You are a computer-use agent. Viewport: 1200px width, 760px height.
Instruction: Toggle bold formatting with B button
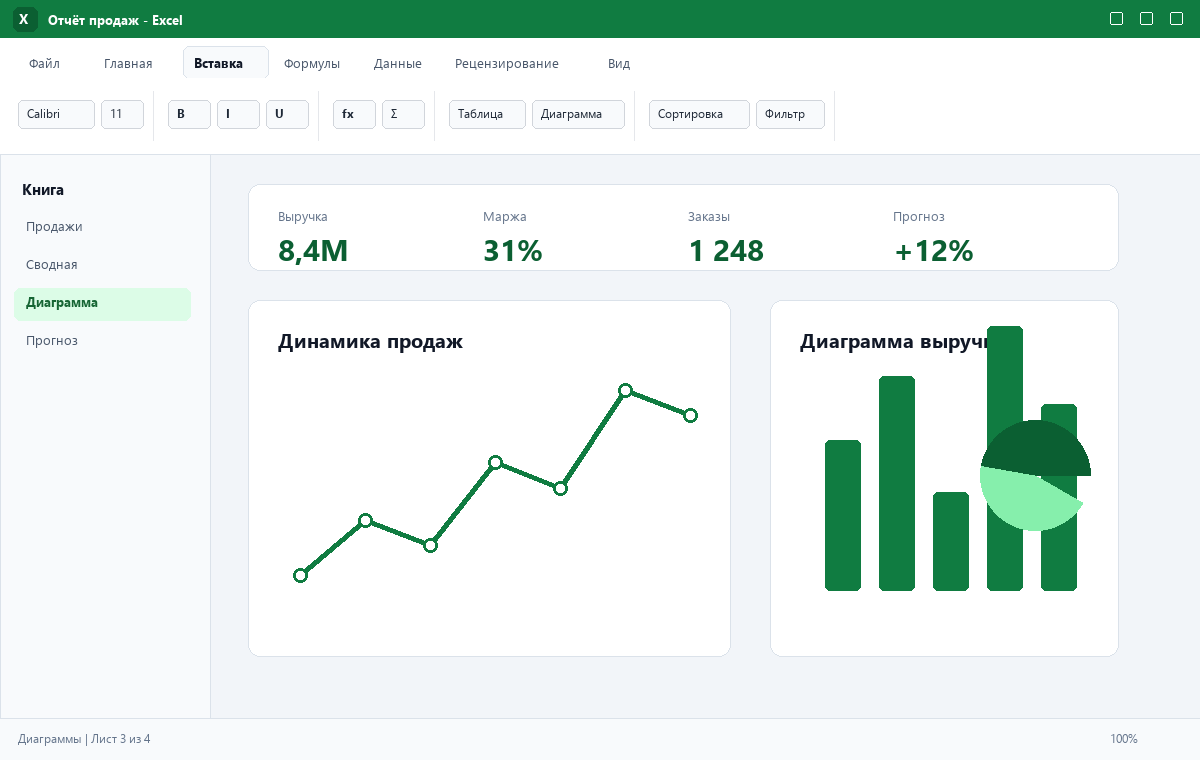tap(189, 114)
